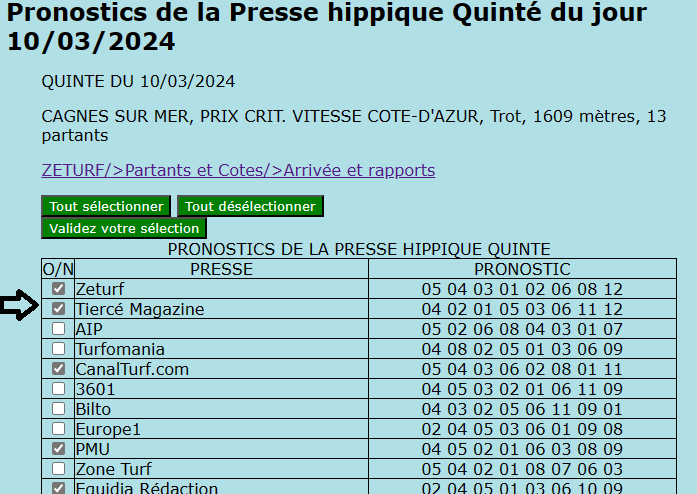Viewport: 697px width, 494px height.
Task: Check the 3601 press row checkbox
Action: tap(59, 389)
